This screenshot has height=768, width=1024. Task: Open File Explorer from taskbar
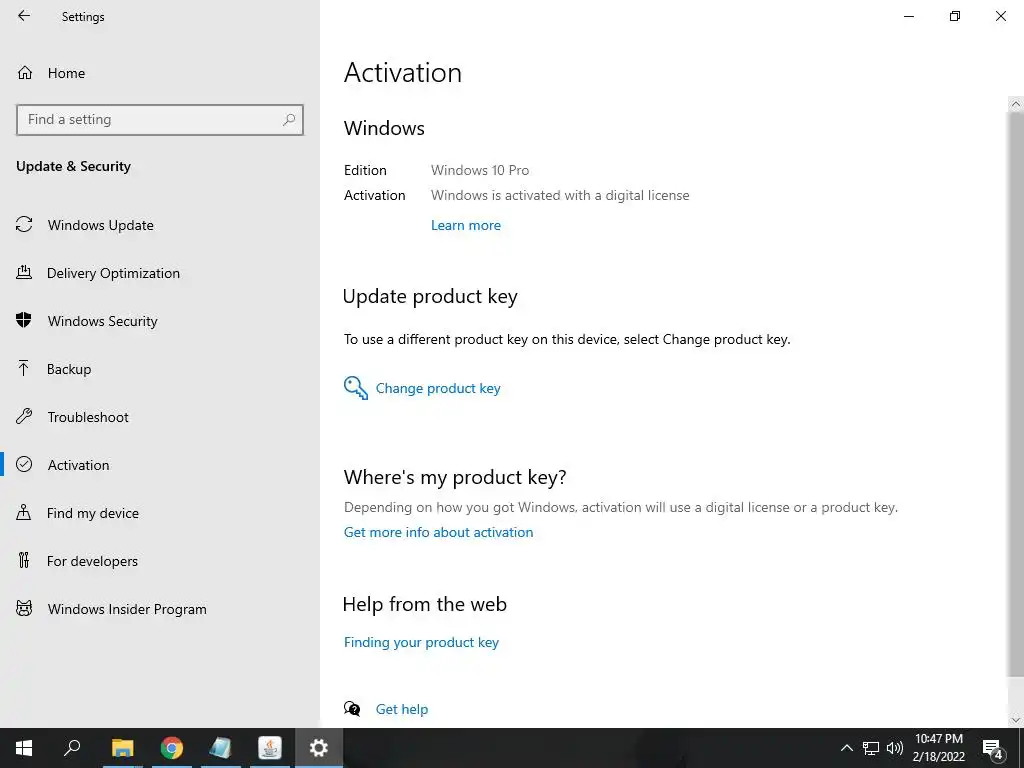tap(122, 748)
